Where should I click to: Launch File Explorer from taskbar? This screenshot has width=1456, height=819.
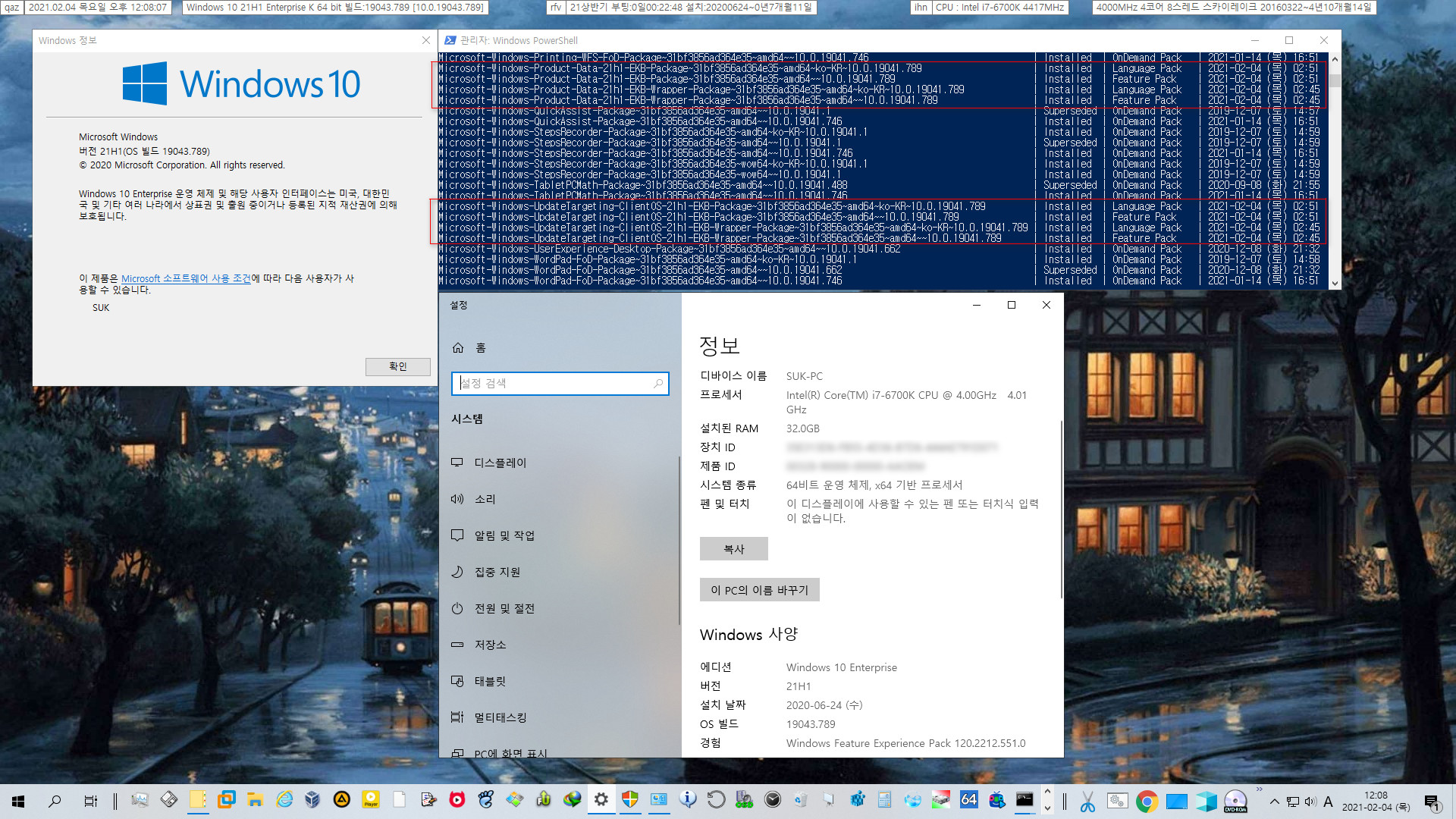pyautogui.click(x=255, y=800)
